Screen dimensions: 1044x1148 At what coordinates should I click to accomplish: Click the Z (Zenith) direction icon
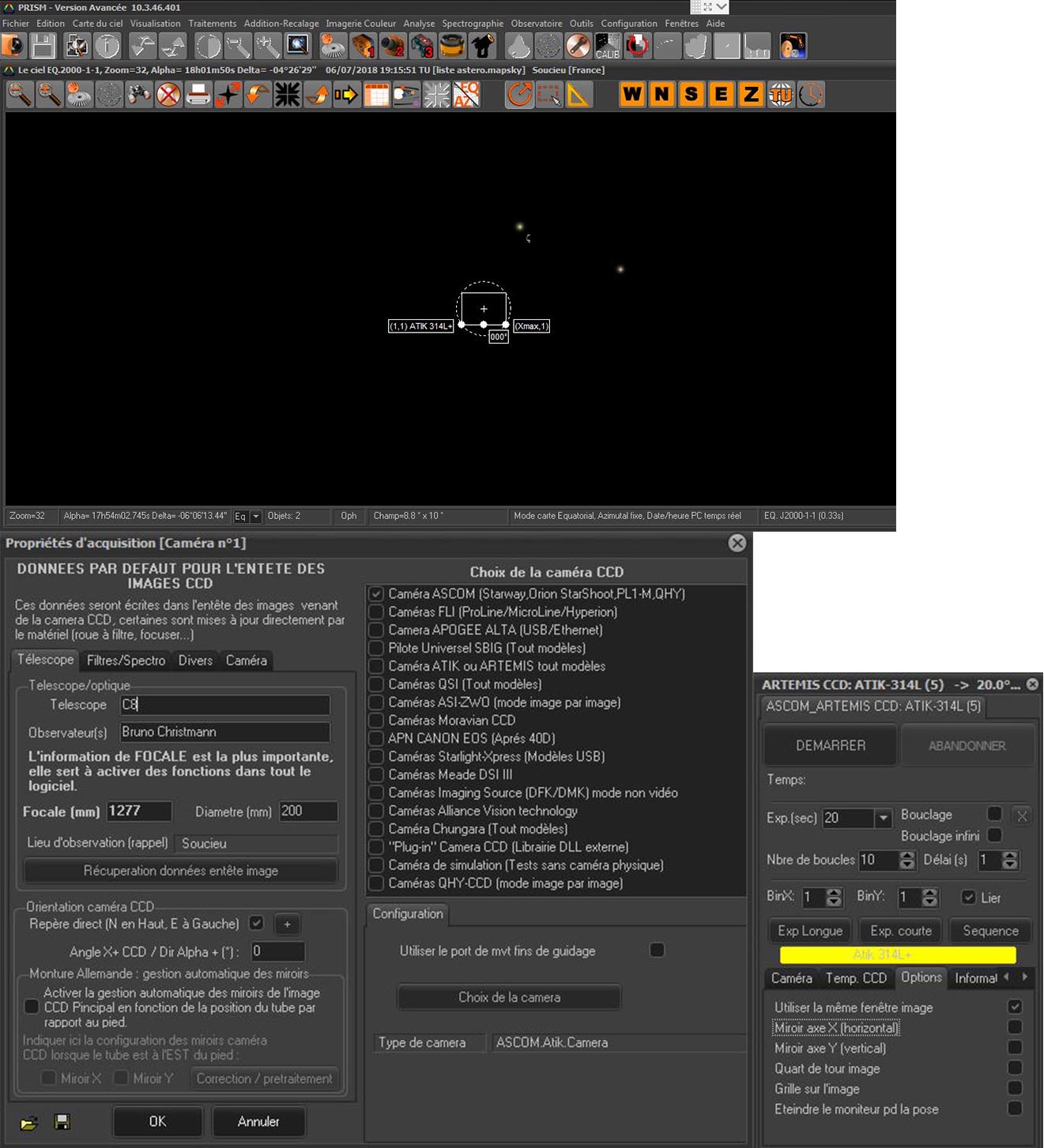(750, 95)
